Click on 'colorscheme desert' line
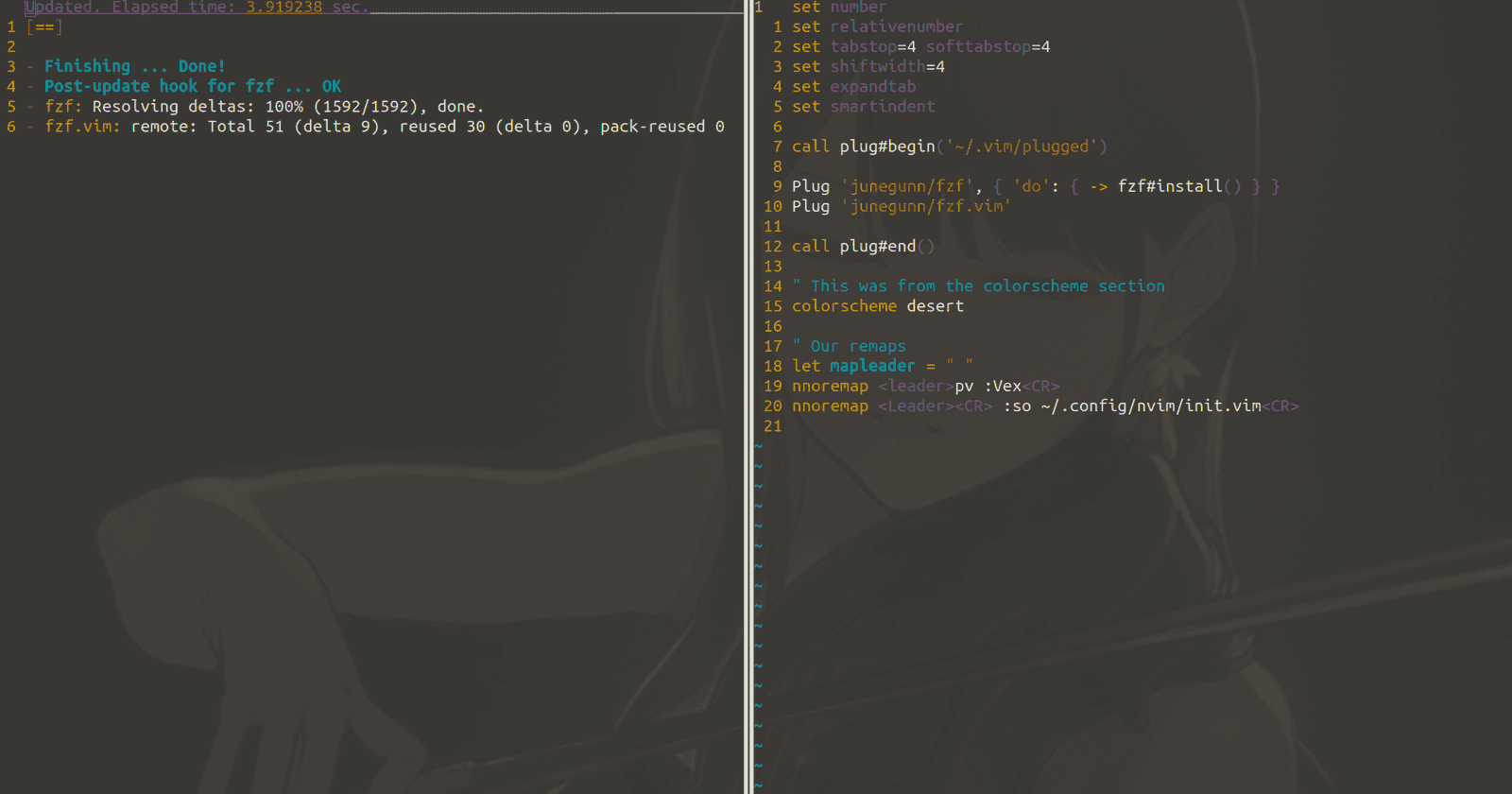The width and height of the screenshot is (1512, 794). [x=877, y=306]
